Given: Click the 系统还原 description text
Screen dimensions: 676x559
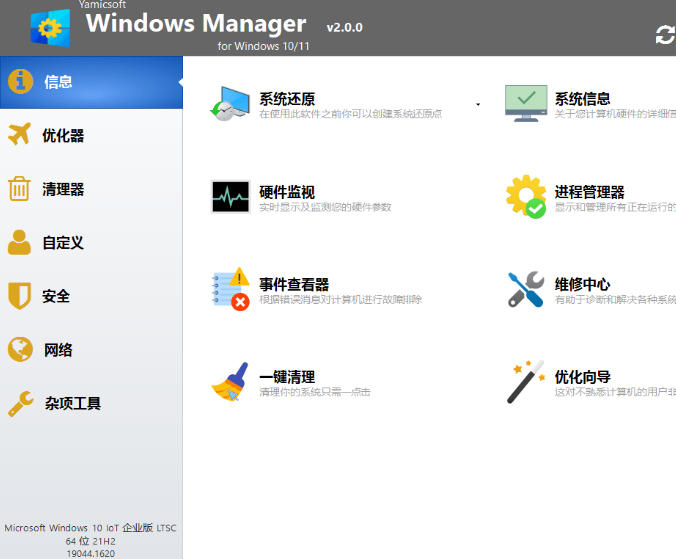Looking at the screenshot, I should pos(351,114).
